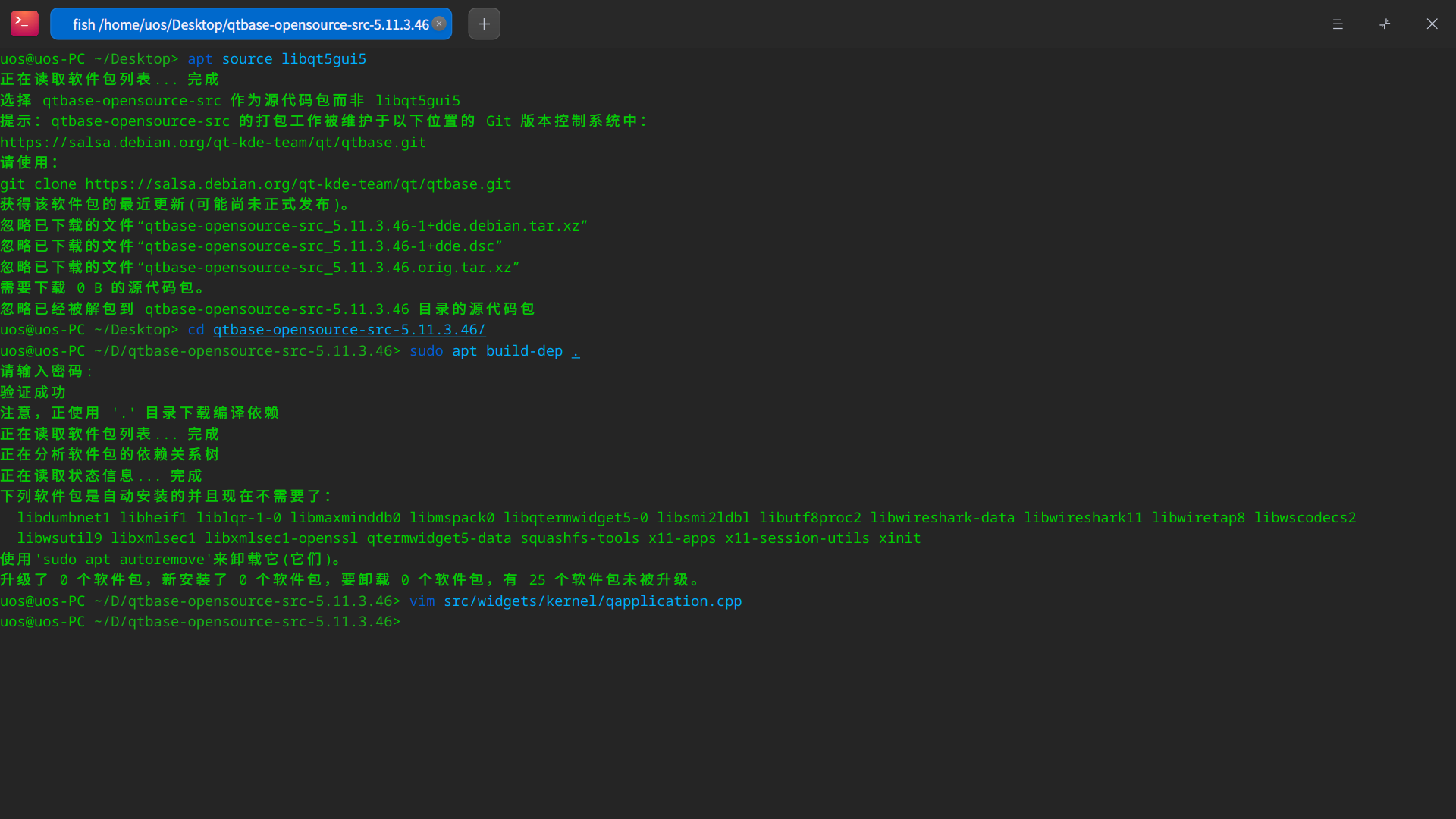Click the restore-down window button
1456x819 pixels.
[1385, 24]
